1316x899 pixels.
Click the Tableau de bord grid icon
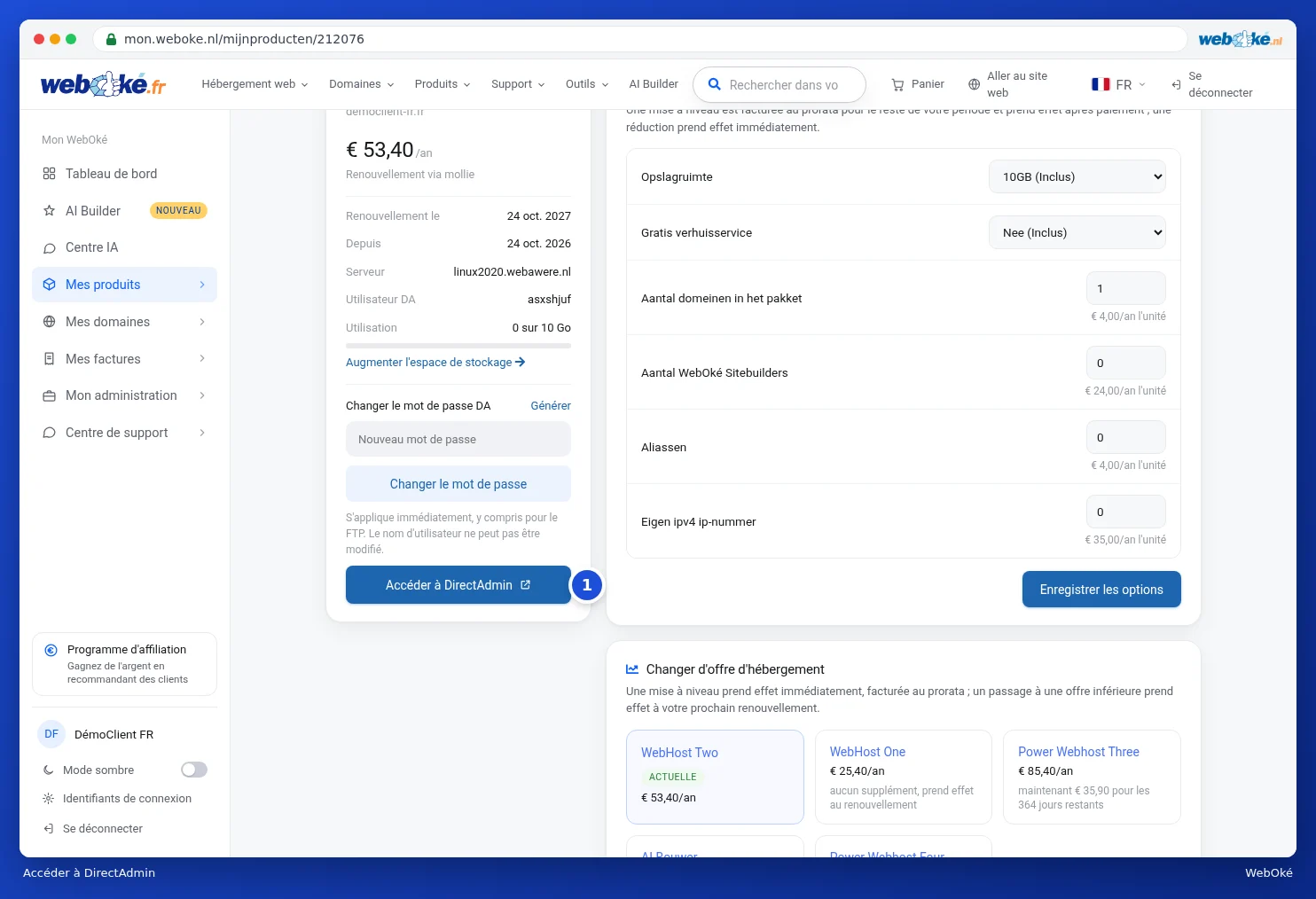pyautogui.click(x=49, y=174)
